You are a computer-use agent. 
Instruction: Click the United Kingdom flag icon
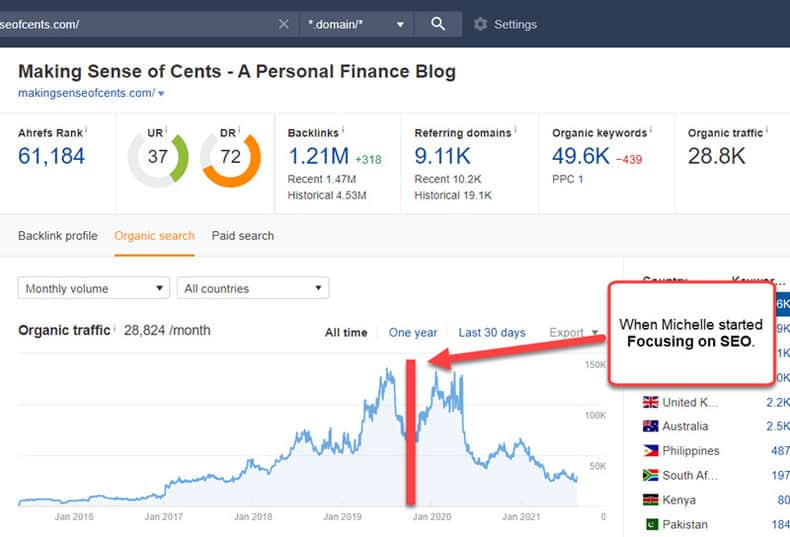650,402
